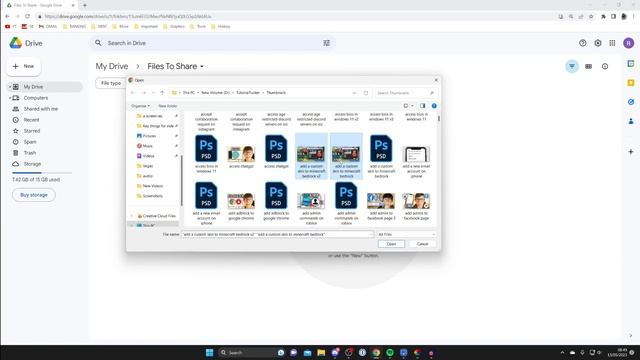Open Google Tasks in the side panel
The image size is (640, 360).
[x=631, y=102]
